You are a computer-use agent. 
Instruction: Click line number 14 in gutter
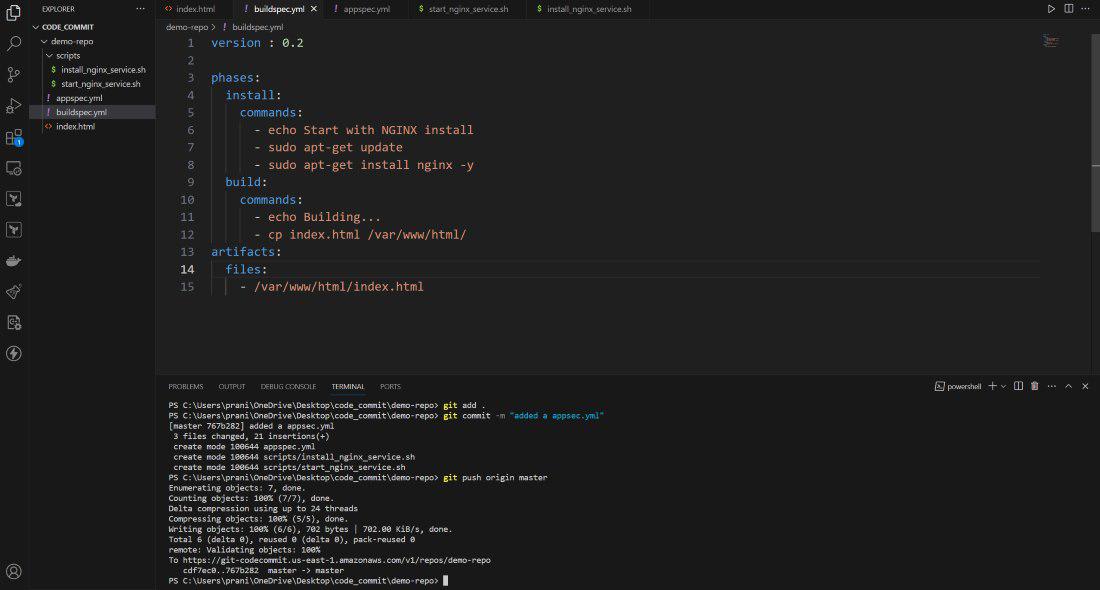187,269
